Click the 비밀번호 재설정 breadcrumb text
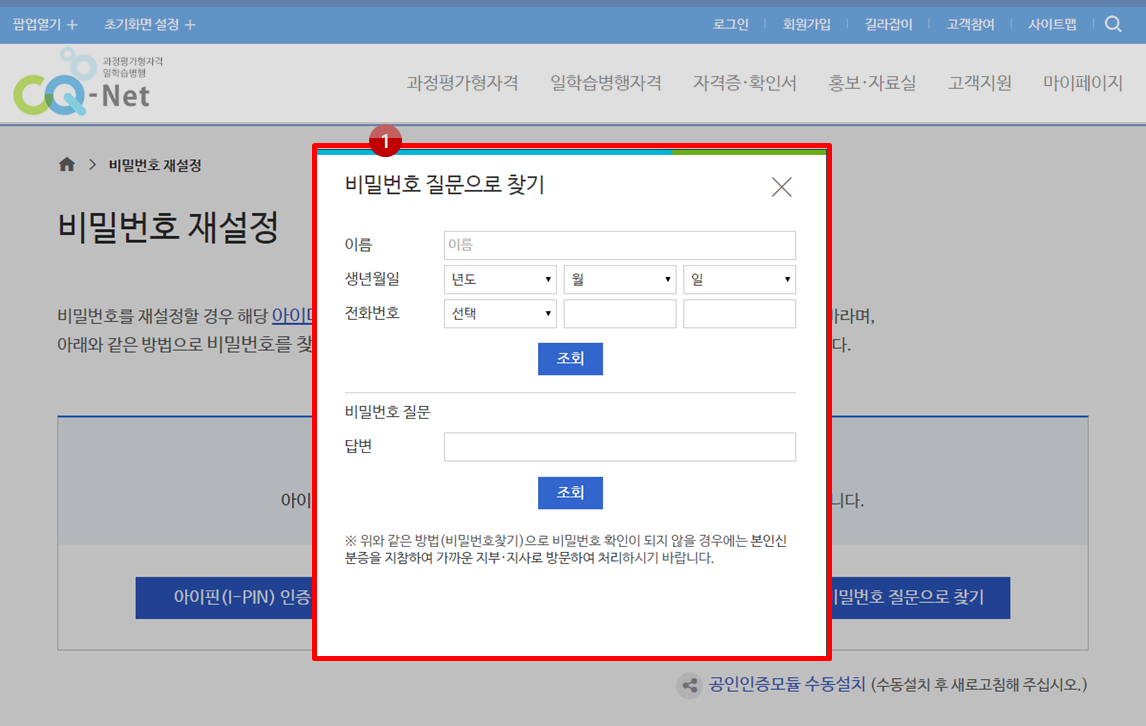Viewport: 1146px width, 726px height. pyautogui.click(x=155, y=165)
